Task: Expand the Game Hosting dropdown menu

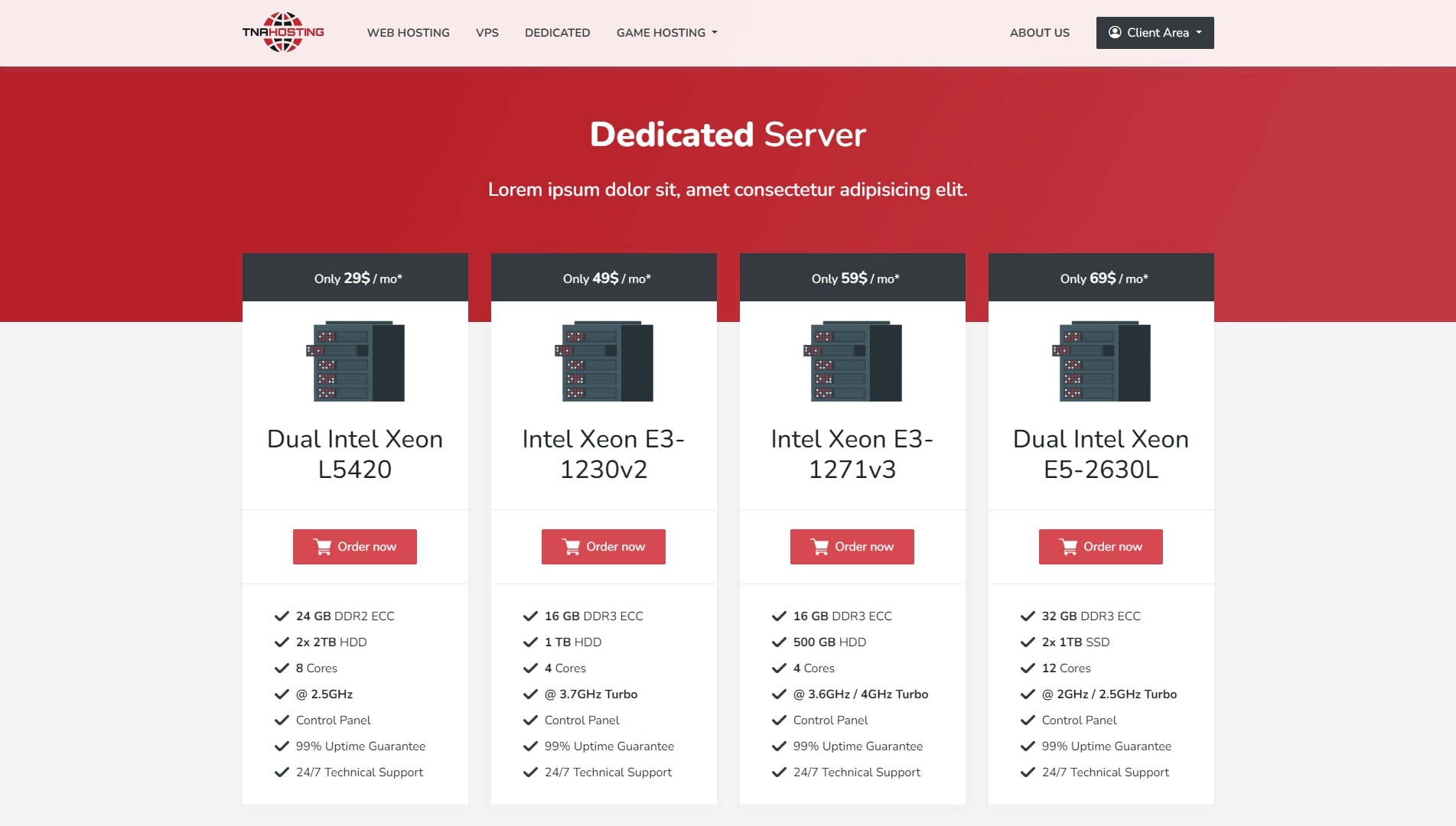Action: [666, 33]
